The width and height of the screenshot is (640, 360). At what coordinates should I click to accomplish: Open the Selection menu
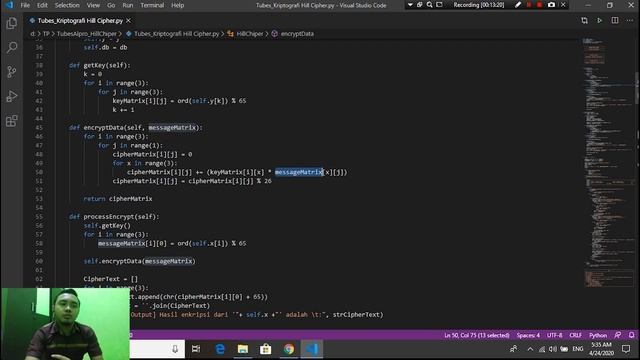[x=67, y=5]
